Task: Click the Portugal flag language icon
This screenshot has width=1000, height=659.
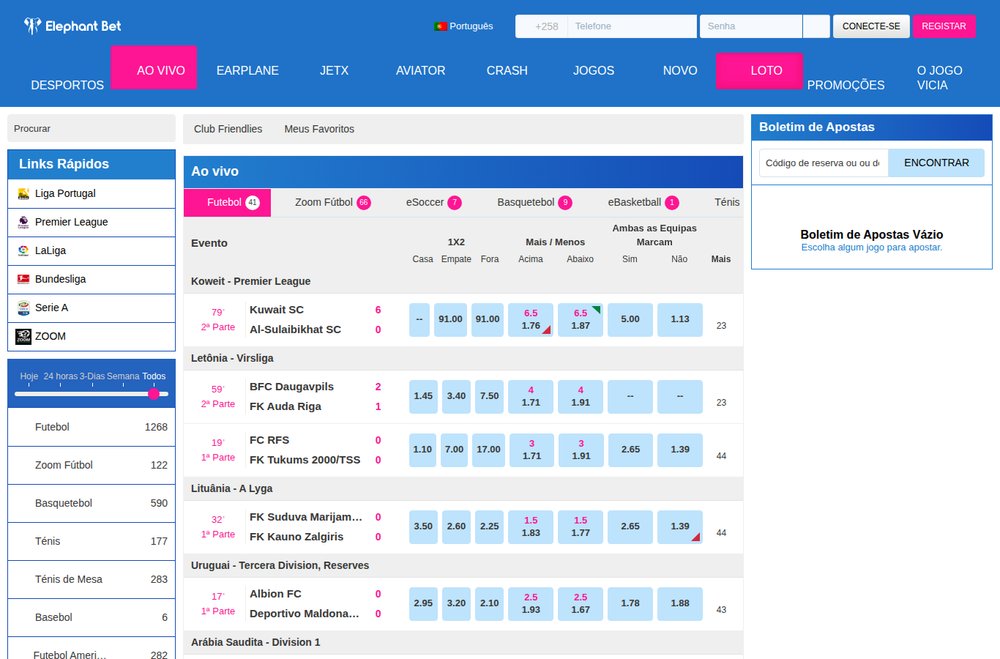Action: point(440,26)
